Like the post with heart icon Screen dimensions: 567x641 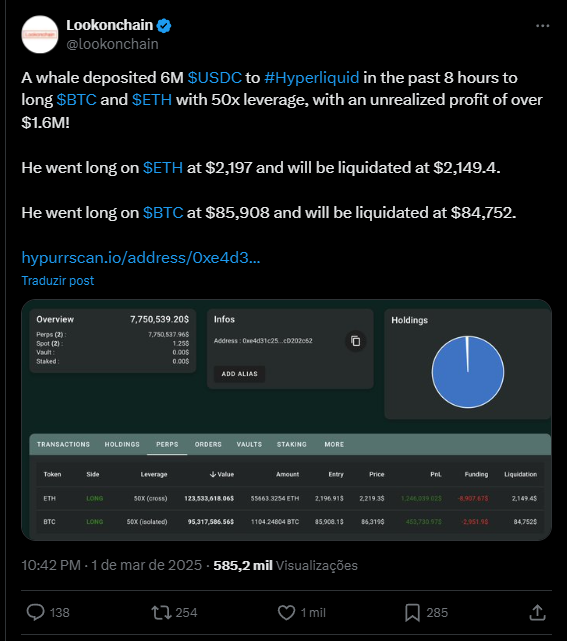(x=286, y=612)
